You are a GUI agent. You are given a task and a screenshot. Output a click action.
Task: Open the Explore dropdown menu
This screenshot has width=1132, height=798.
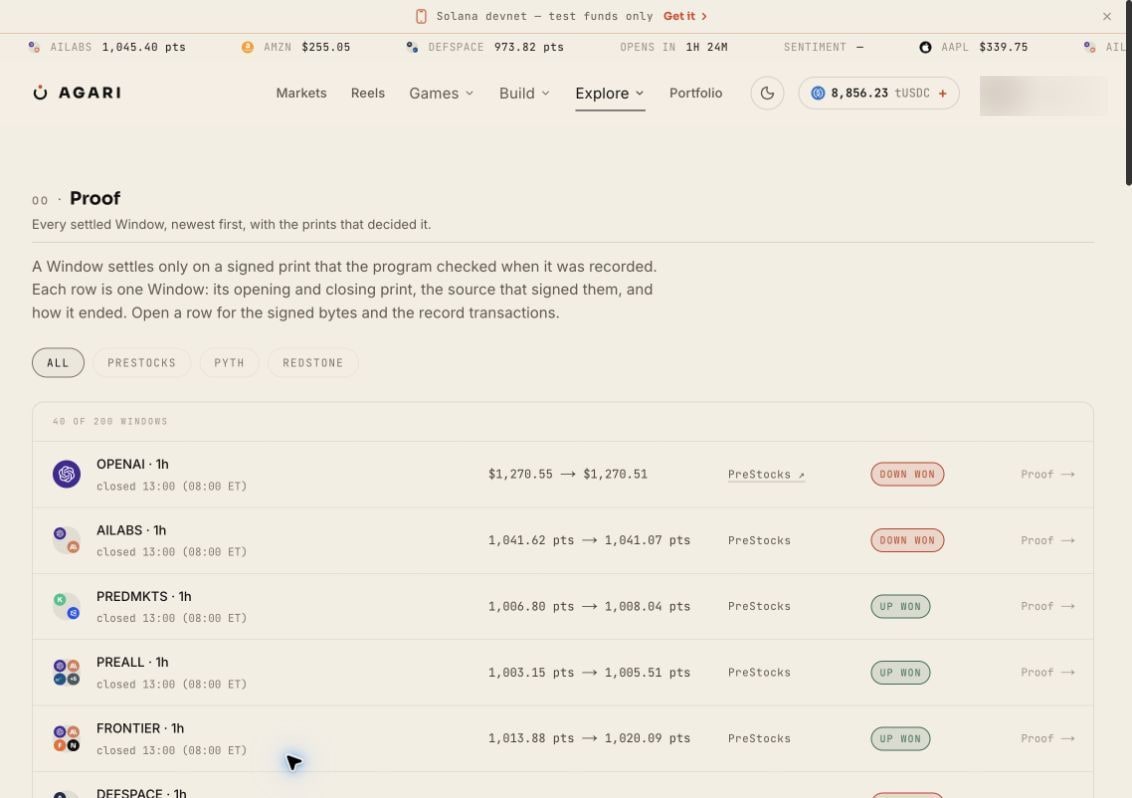tap(609, 93)
